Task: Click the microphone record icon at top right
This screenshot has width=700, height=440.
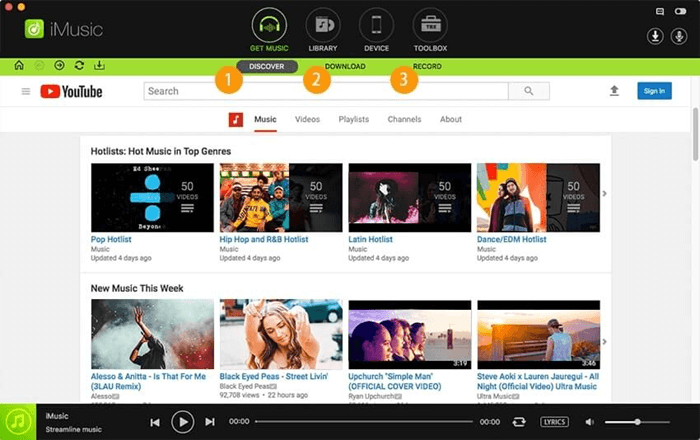Action: [677, 37]
